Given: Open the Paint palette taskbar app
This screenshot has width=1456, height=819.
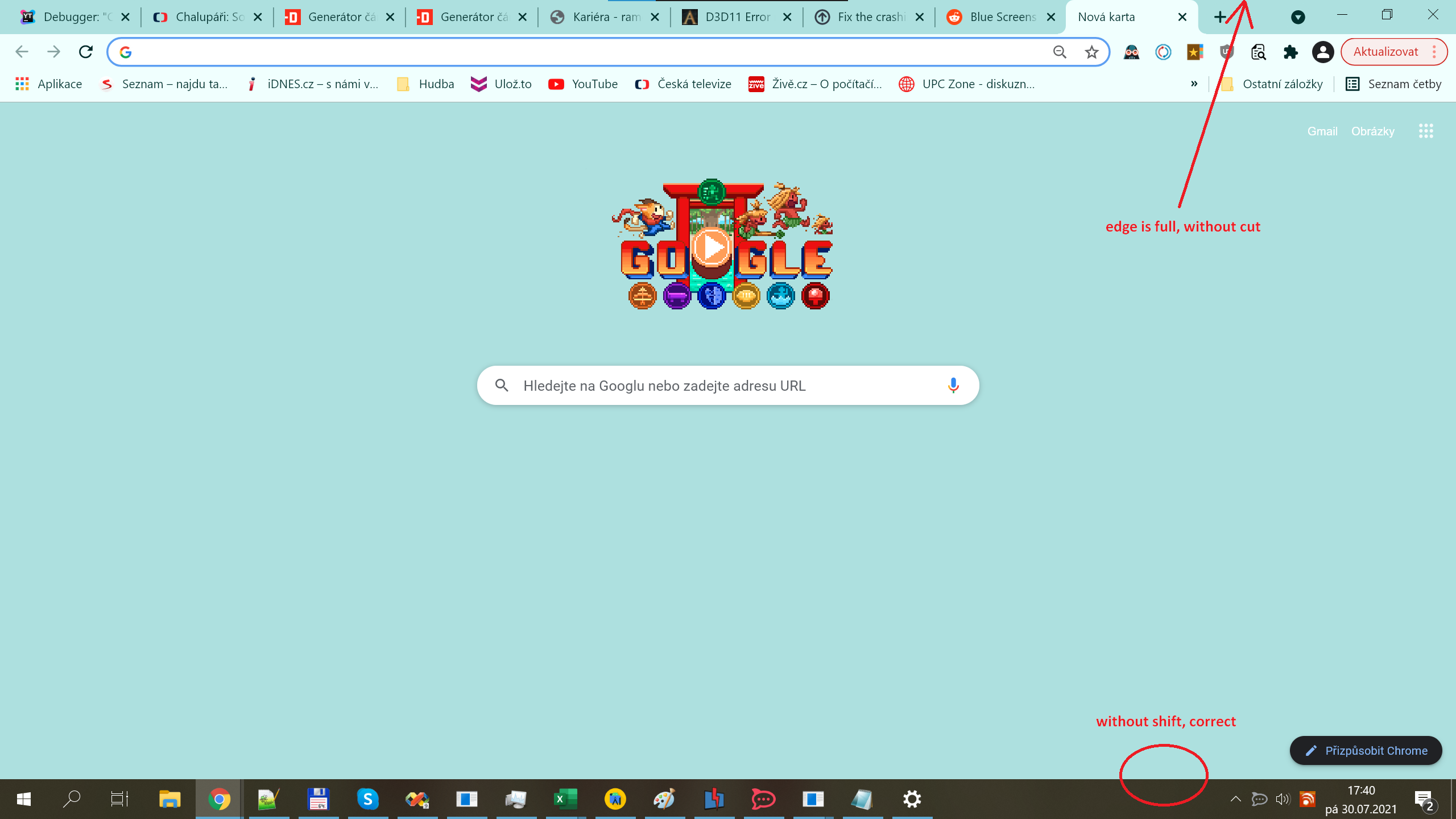Looking at the screenshot, I should (x=664, y=799).
